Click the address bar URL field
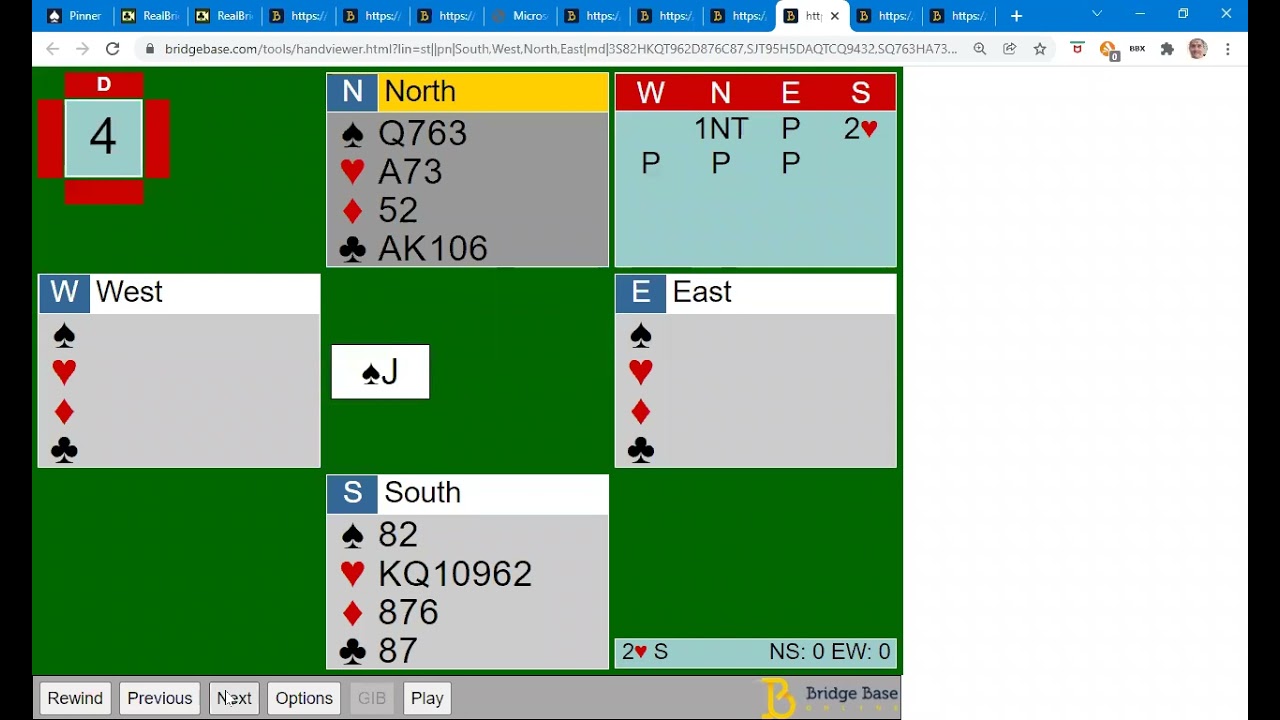Viewport: 1280px width, 720px height. coord(560,49)
